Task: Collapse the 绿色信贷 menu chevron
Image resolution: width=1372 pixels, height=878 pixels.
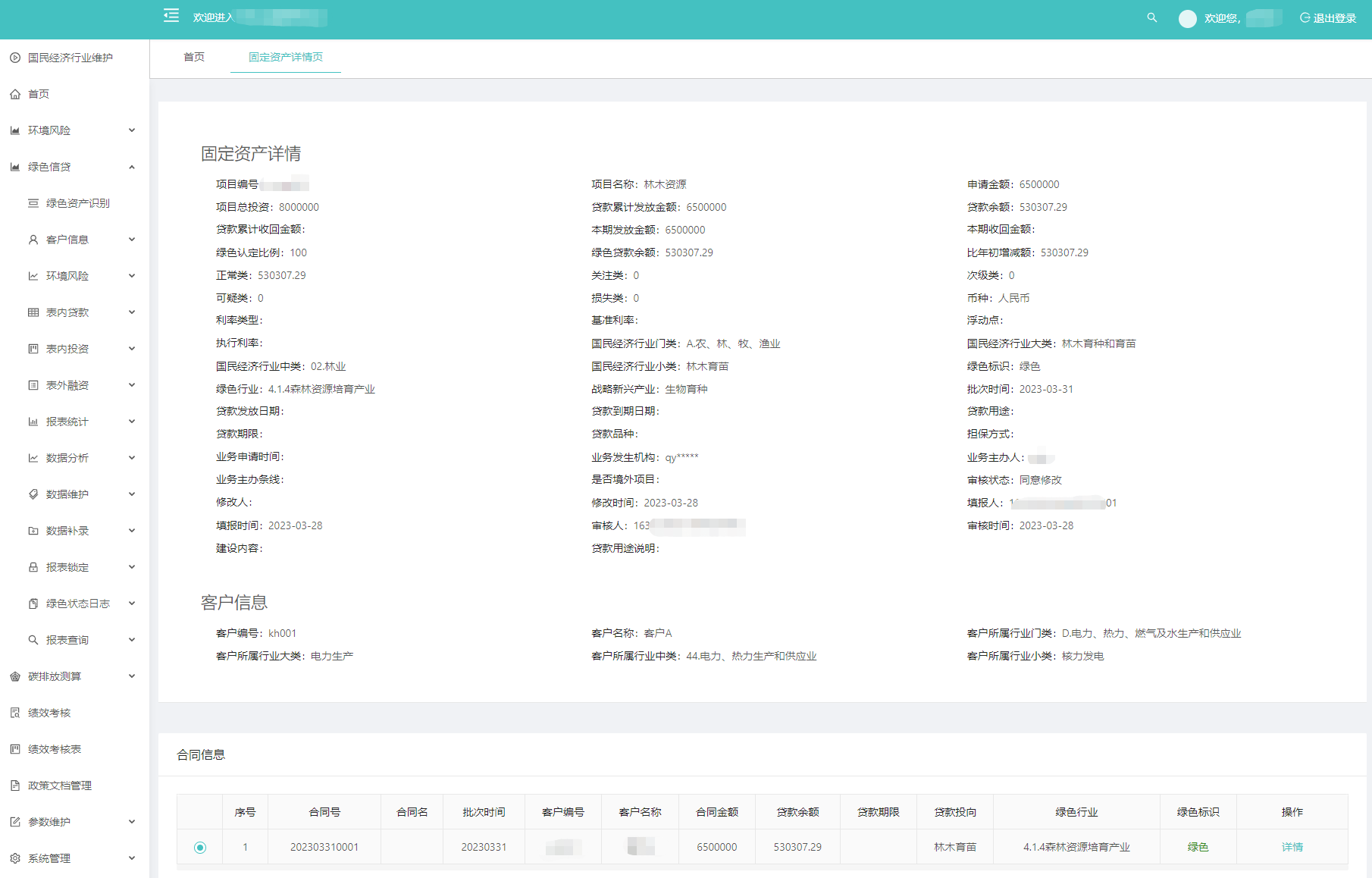Action: 132,167
